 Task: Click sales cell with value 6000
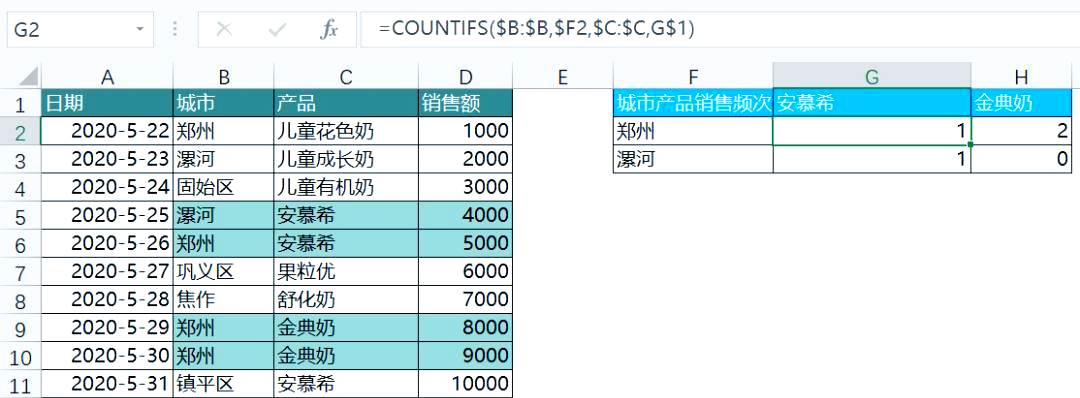coord(466,272)
